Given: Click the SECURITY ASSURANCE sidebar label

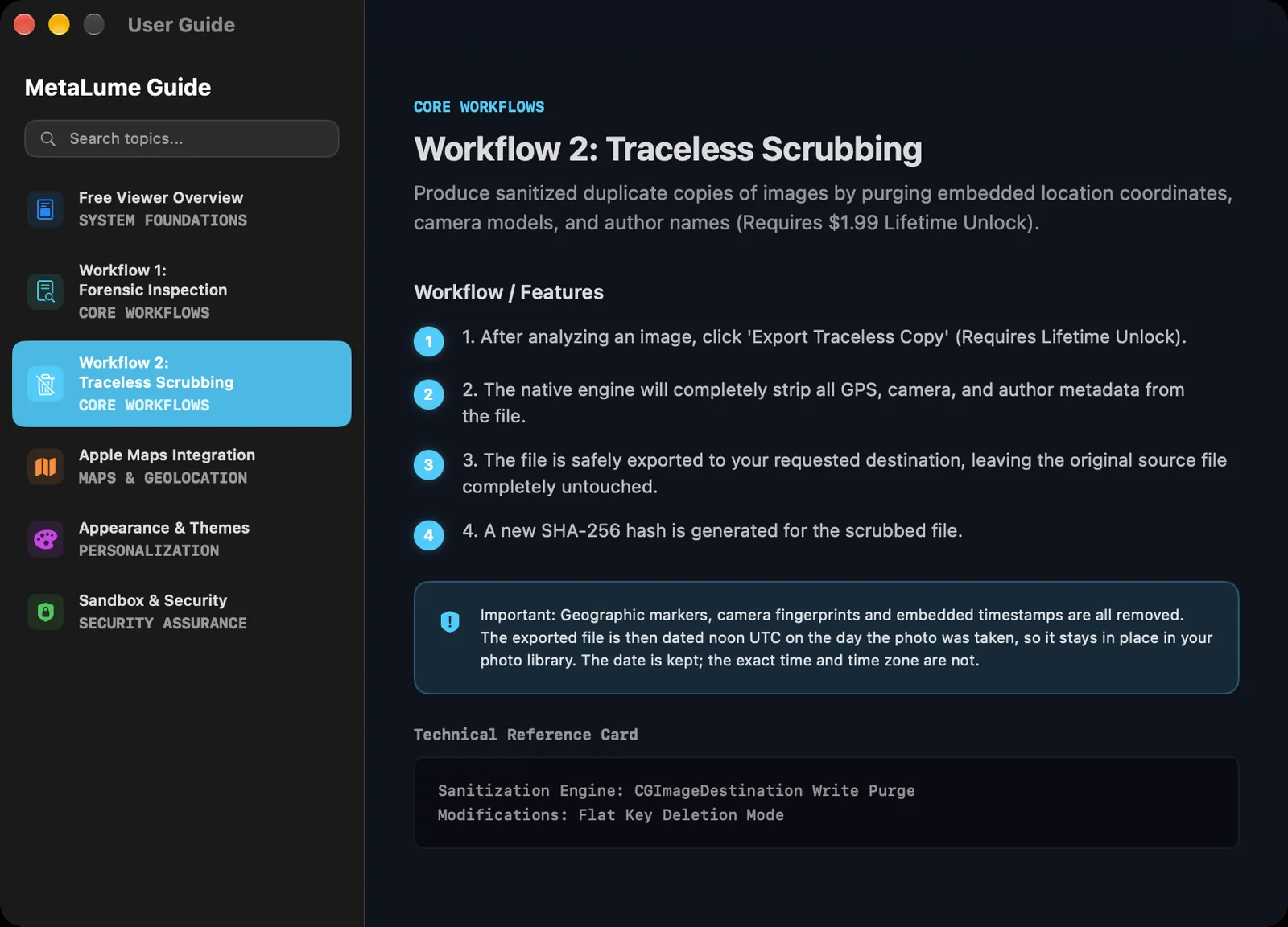Looking at the screenshot, I should tap(163, 623).
